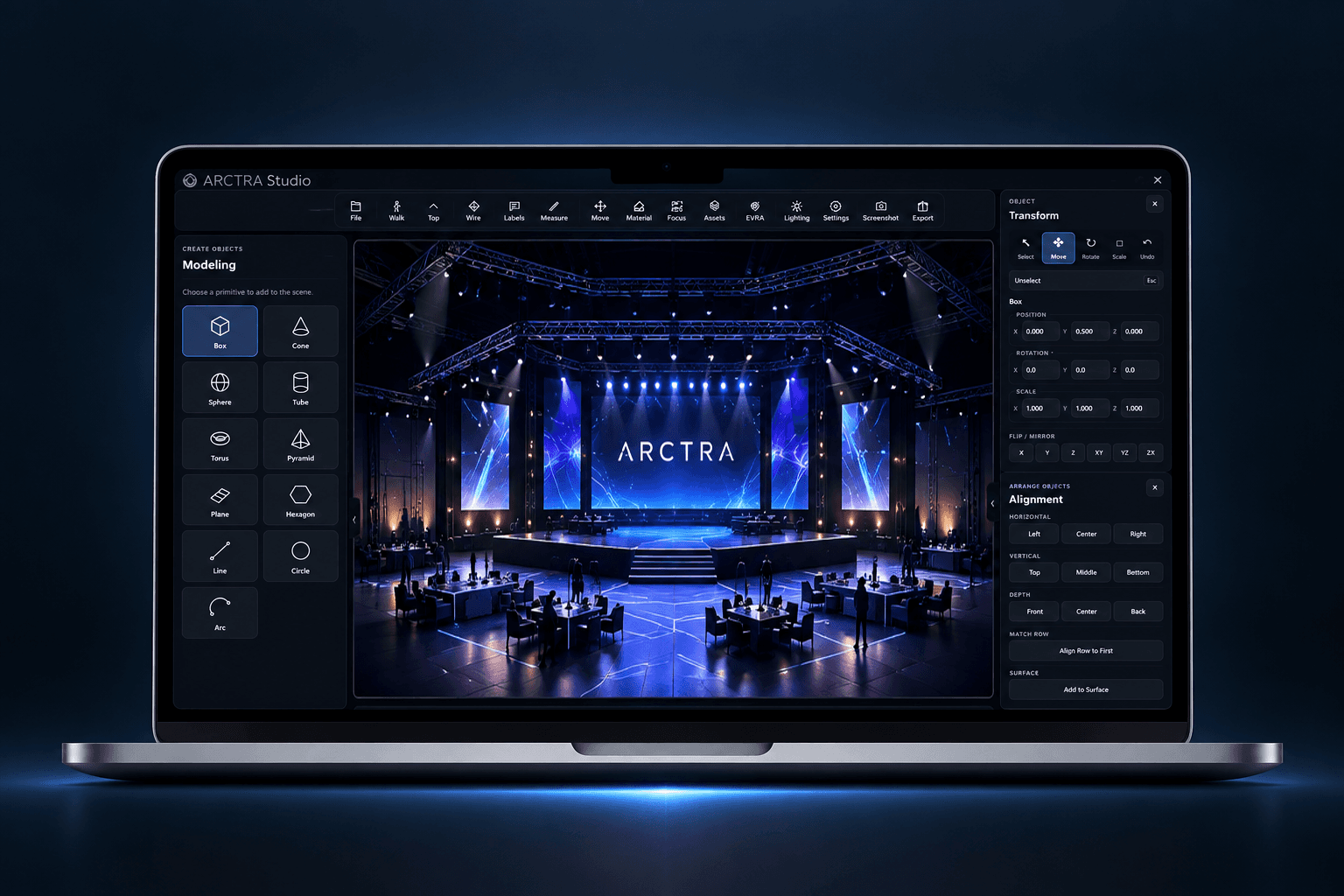
Task: Toggle Wire display mode
Action: [x=473, y=211]
